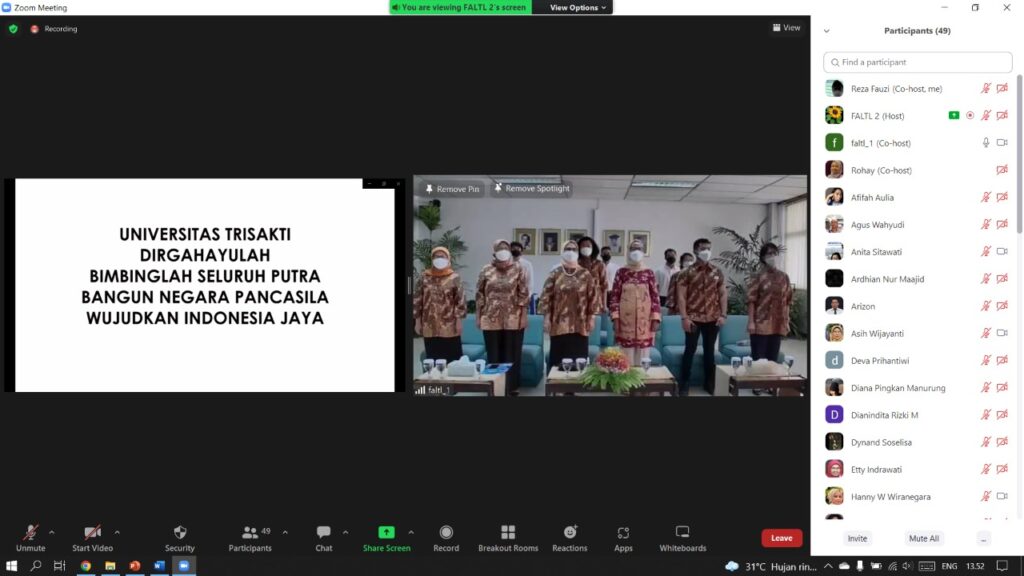The height and width of the screenshot is (576, 1024).
Task: Click Afifah Aulia's muted mic icon
Action: [x=985, y=197]
